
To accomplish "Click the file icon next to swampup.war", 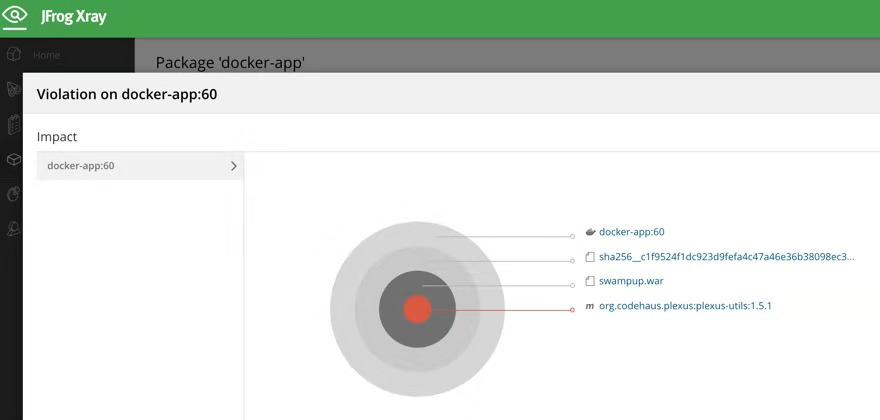I will coord(590,281).
